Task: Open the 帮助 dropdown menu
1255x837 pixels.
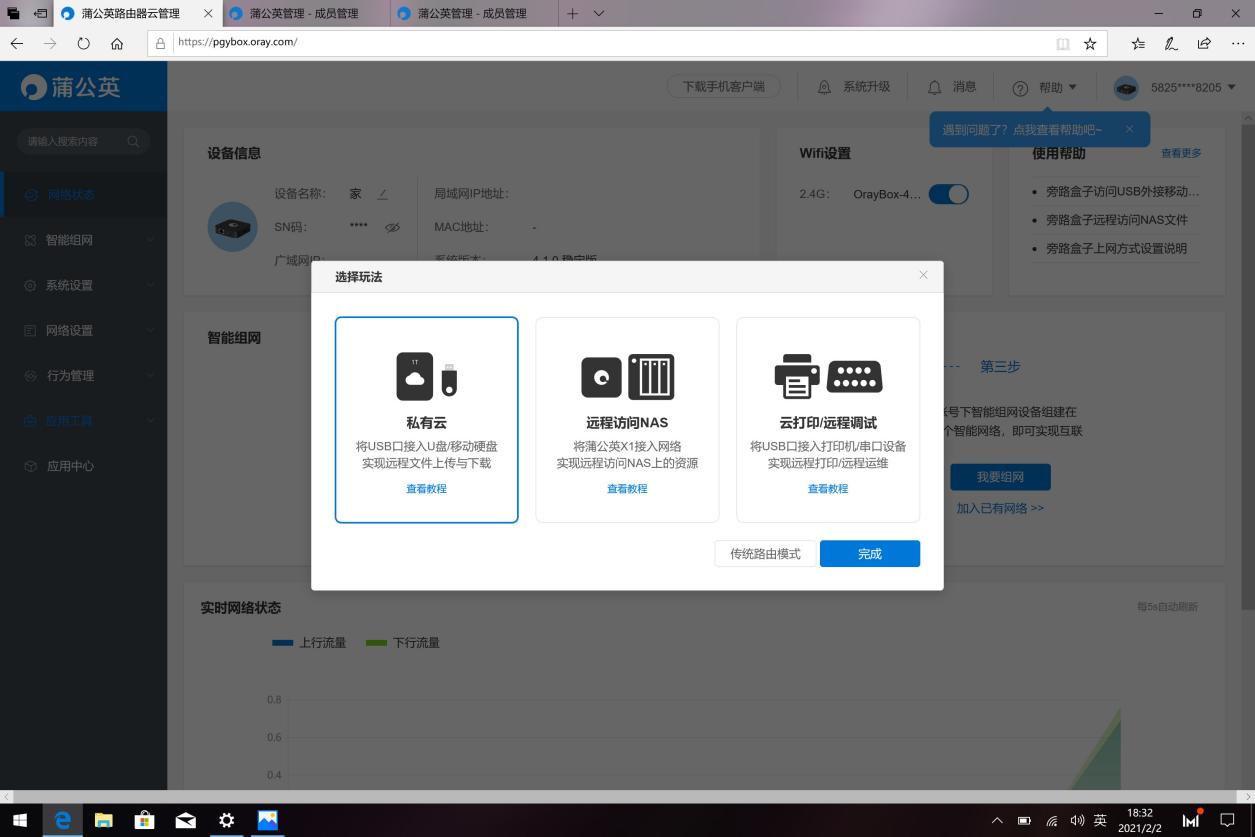Action: pyautogui.click(x=1045, y=87)
